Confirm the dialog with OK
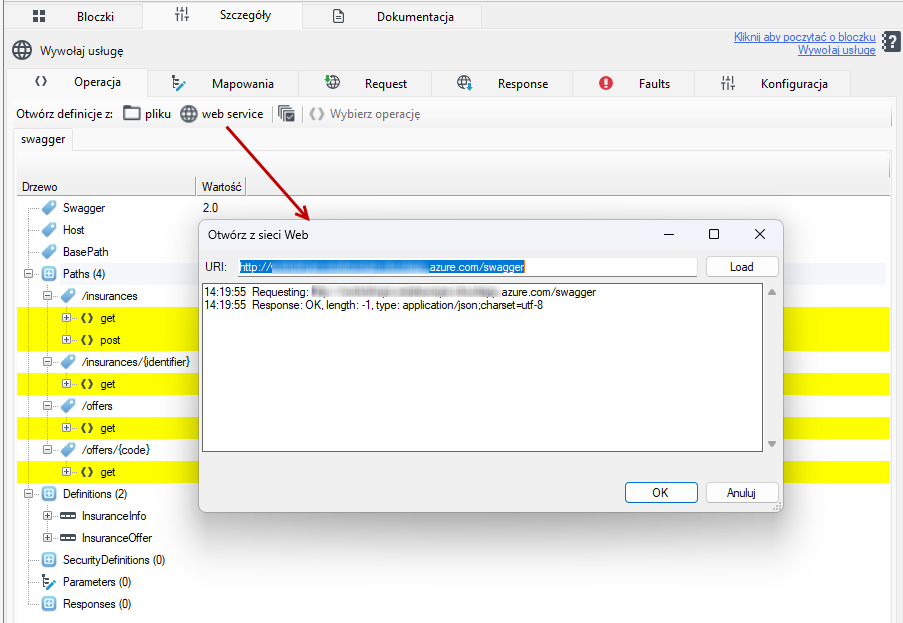 pyautogui.click(x=661, y=492)
